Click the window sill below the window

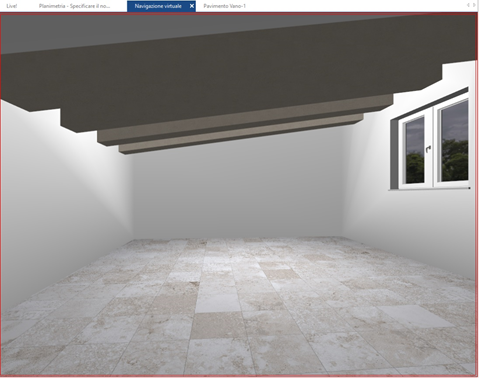[429, 188]
